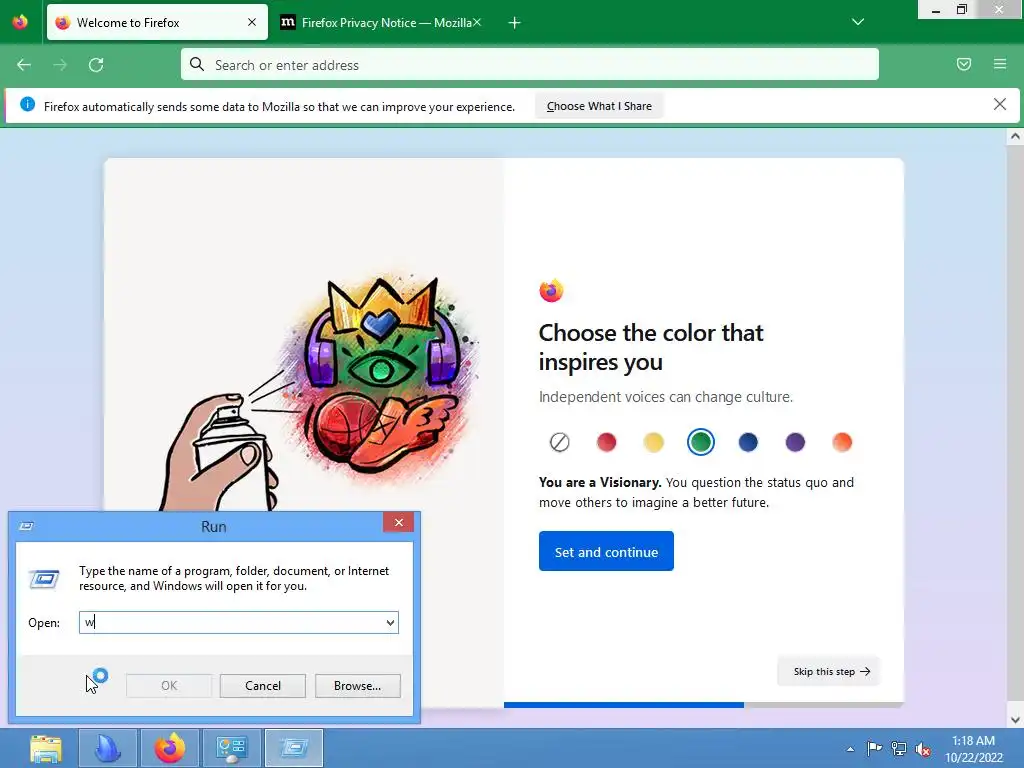Image resolution: width=1024 pixels, height=768 pixels.
Task: Choose the yellow colorway swatch
Action: pyautogui.click(x=654, y=442)
